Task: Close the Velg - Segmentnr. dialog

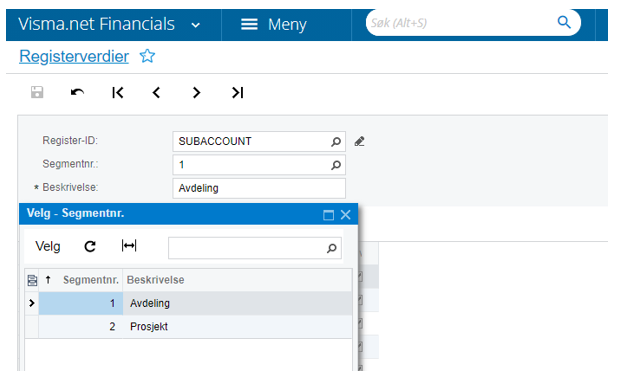Action: (x=346, y=215)
